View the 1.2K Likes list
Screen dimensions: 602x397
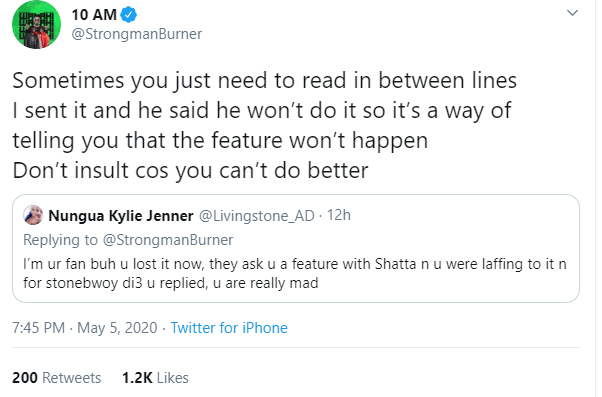click(155, 378)
